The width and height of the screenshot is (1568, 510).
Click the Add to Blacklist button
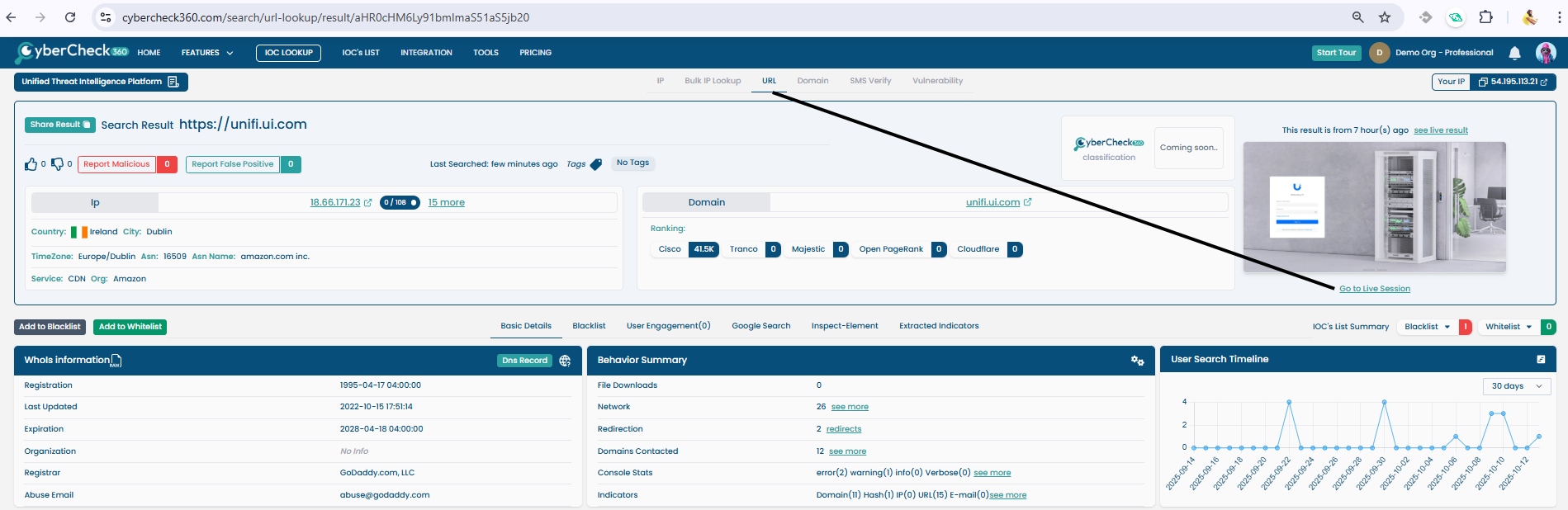pos(50,327)
